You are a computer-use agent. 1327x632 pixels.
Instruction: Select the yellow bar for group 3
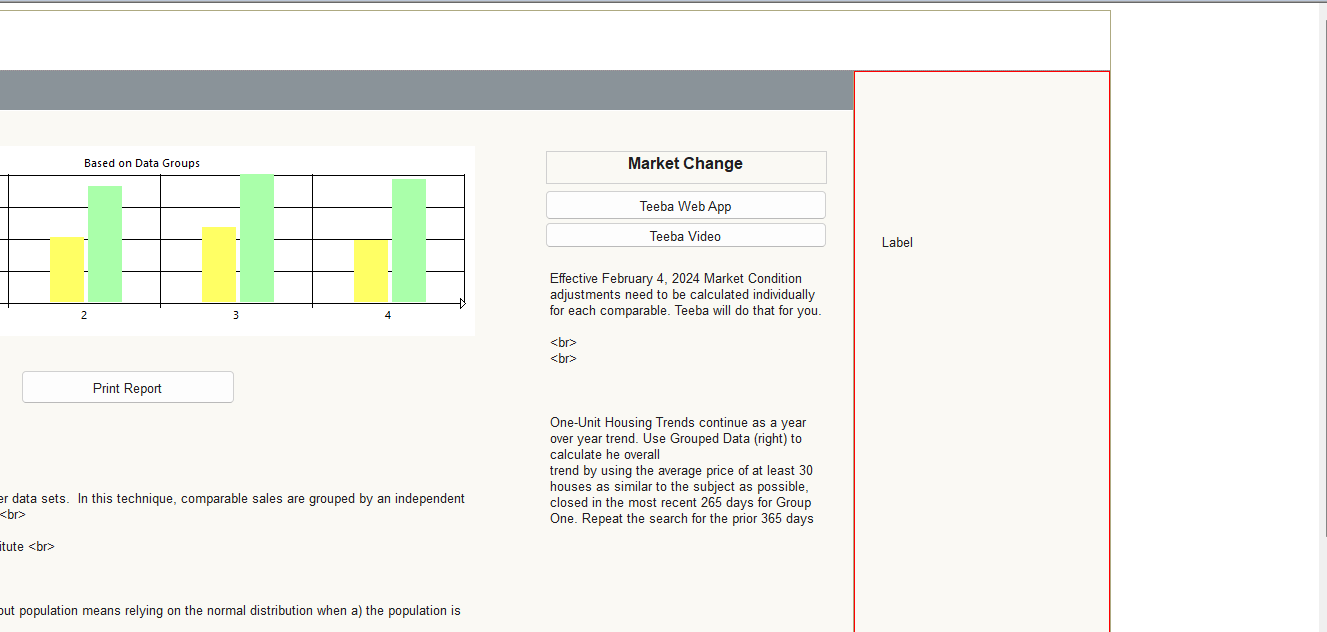(219, 264)
